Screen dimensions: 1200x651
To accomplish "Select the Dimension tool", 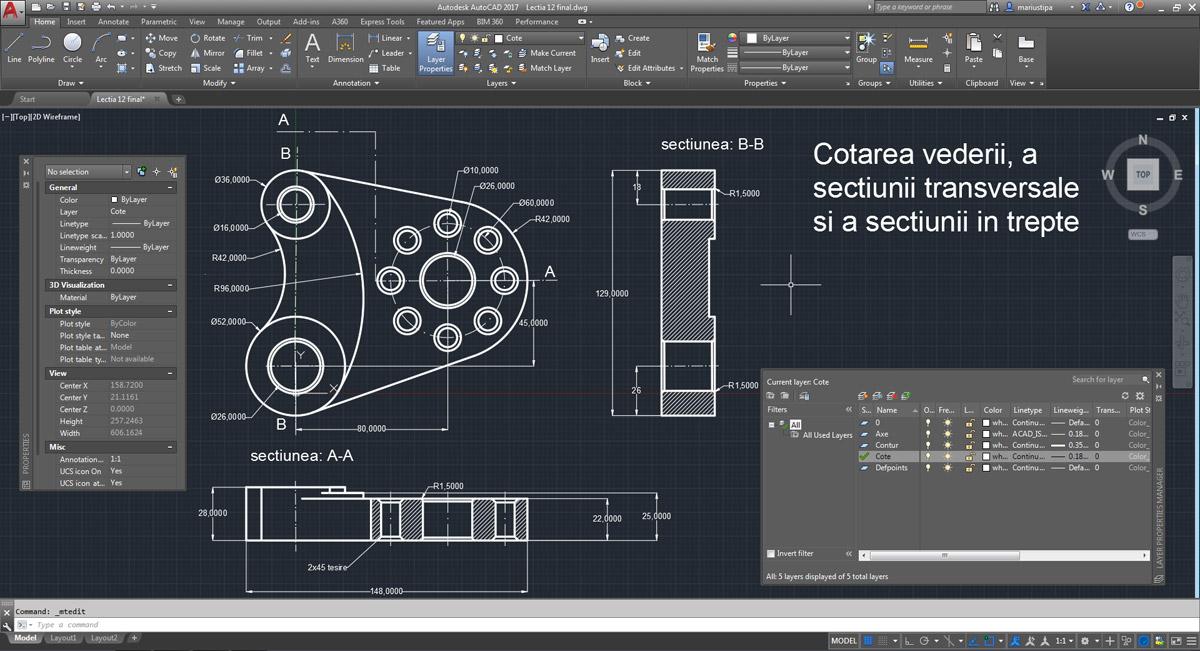I will 345,48.
